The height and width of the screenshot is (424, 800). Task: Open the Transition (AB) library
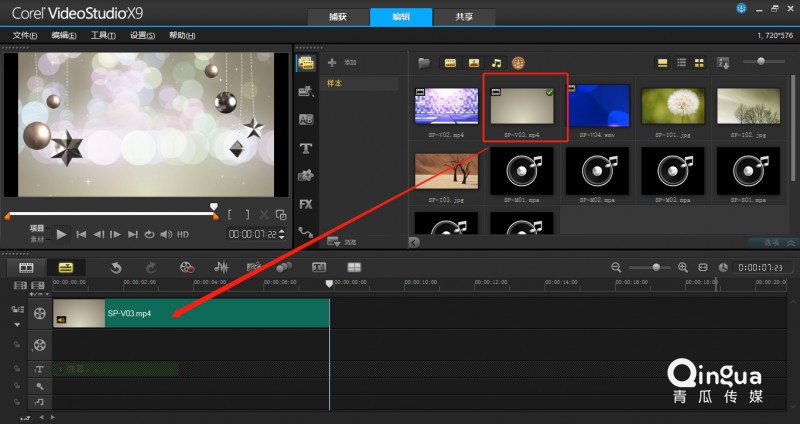306,119
